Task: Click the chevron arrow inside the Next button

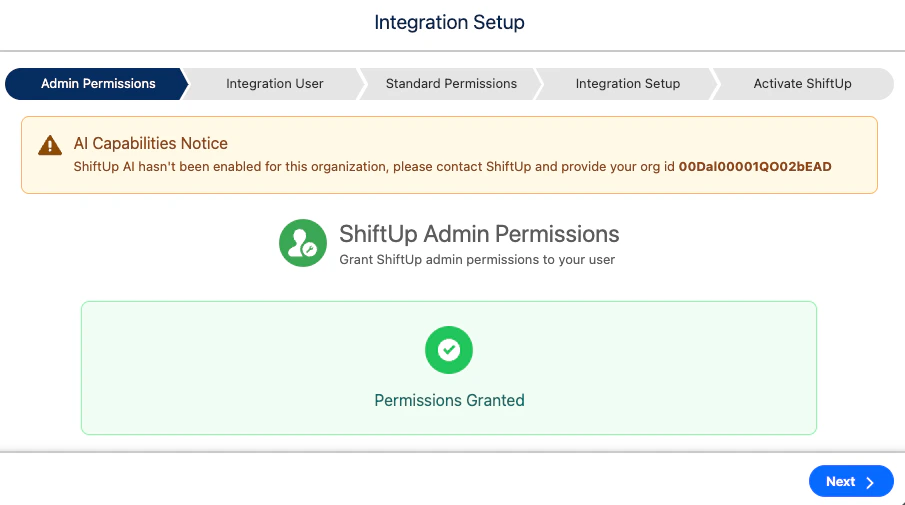Action: click(x=870, y=482)
